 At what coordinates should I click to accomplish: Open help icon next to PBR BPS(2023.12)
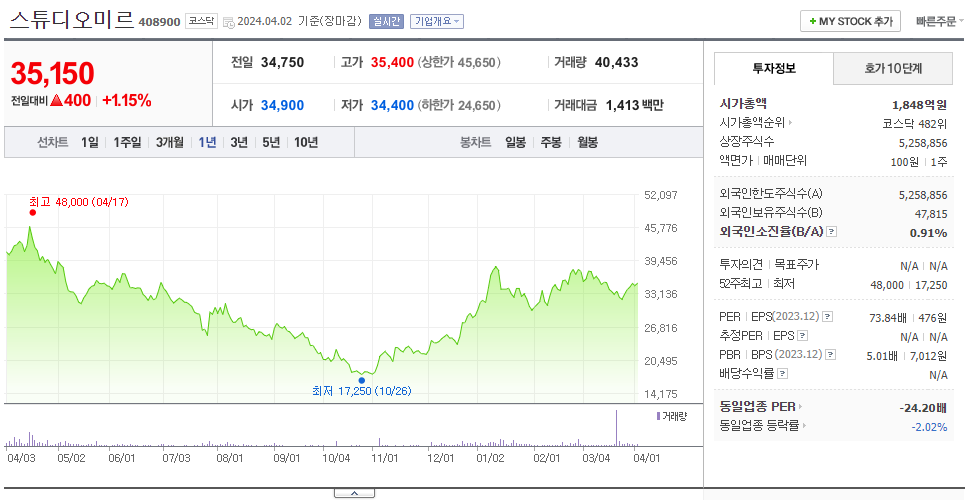coord(831,354)
